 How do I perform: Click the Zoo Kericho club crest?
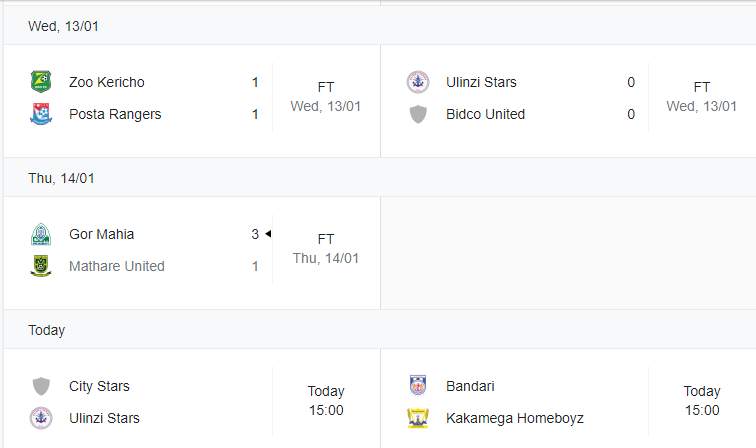41,81
